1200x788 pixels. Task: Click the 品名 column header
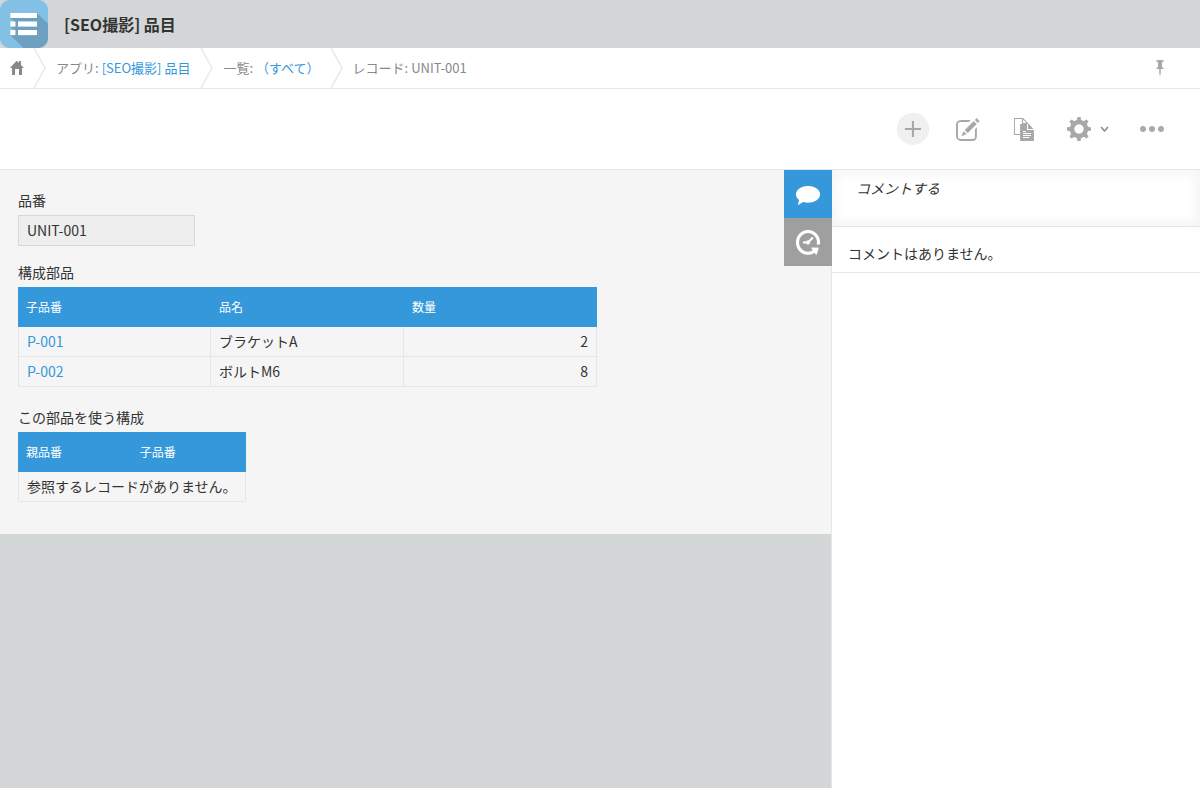(x=307, y=308)
